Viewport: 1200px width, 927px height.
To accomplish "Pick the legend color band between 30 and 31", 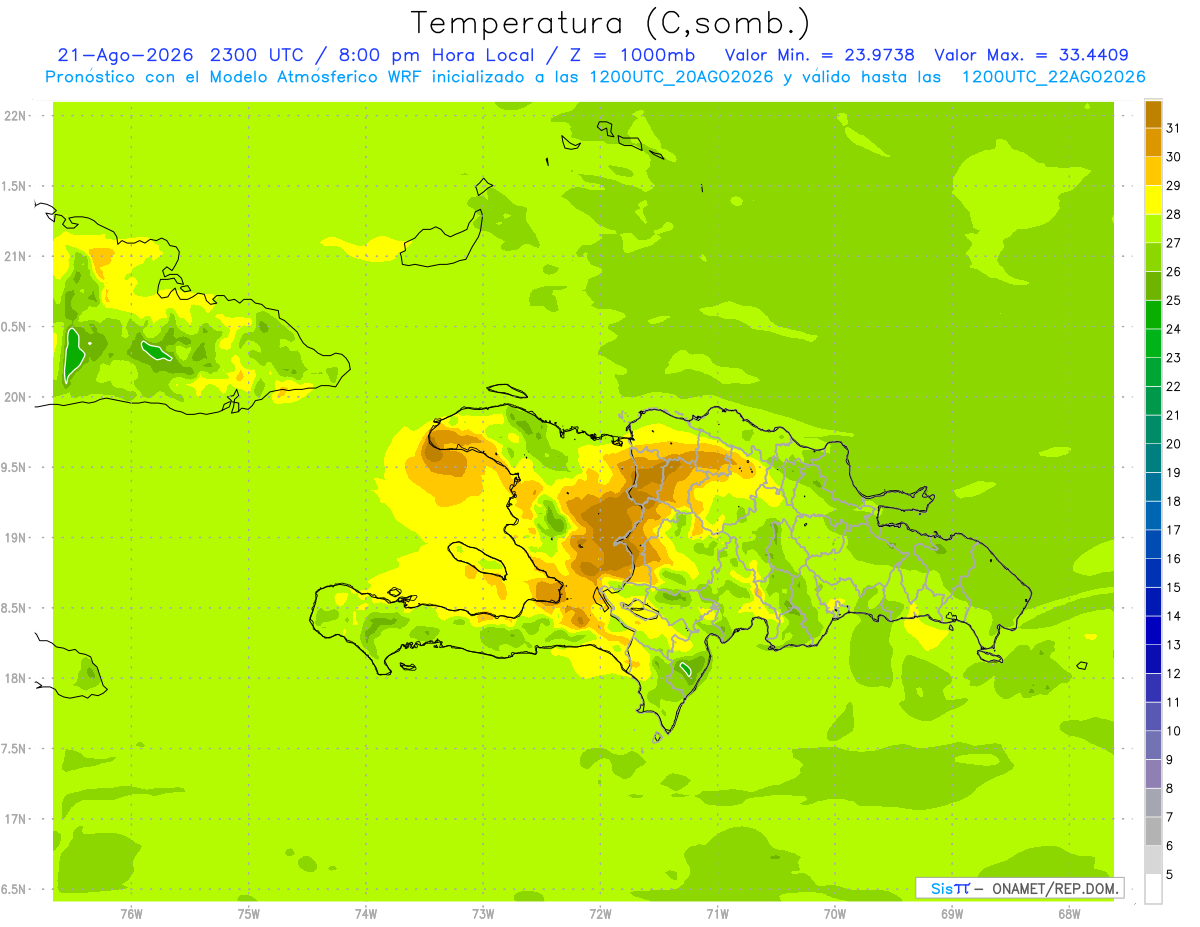I will [1153, 143].
